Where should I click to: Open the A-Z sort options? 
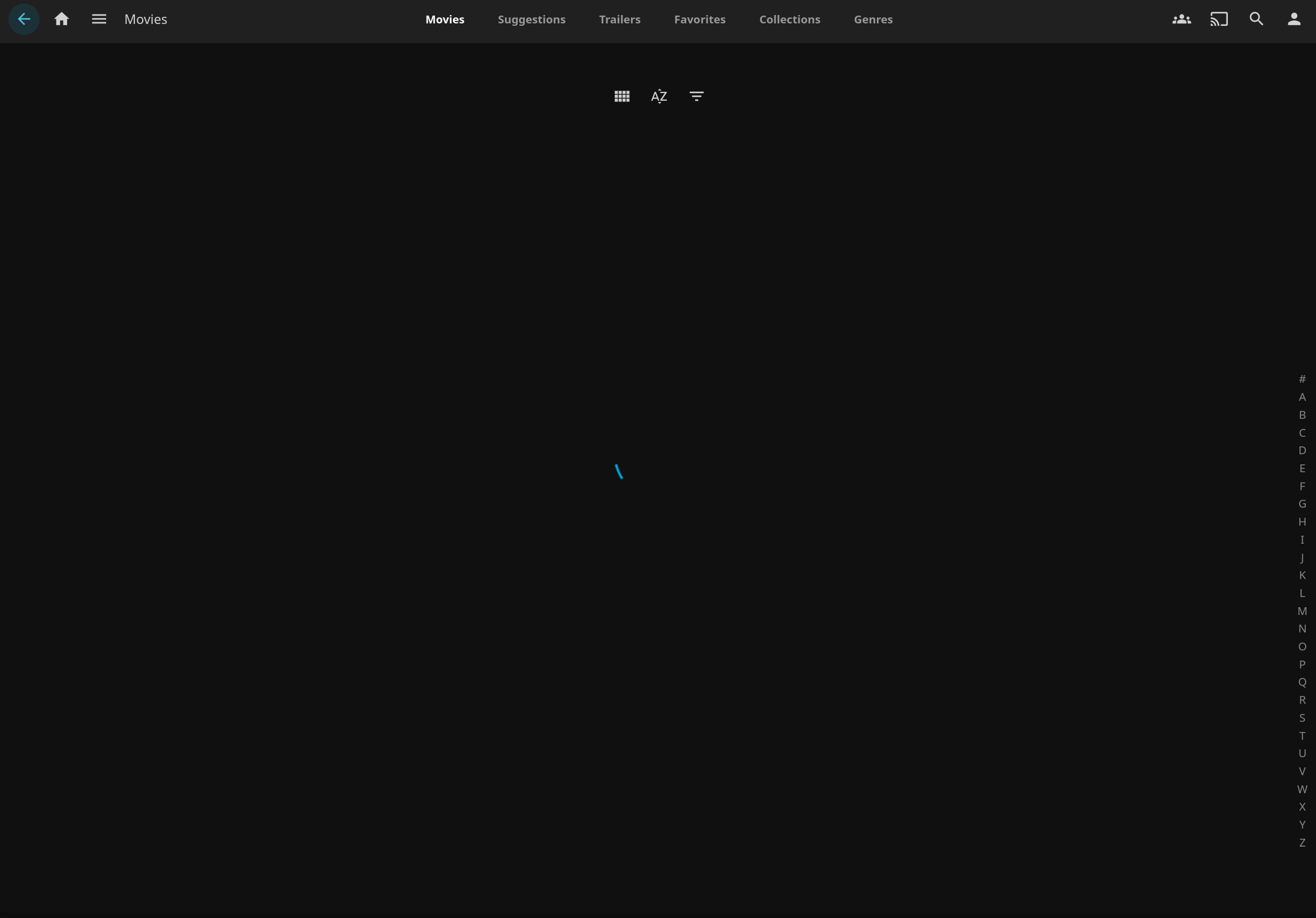click(659, 96)
